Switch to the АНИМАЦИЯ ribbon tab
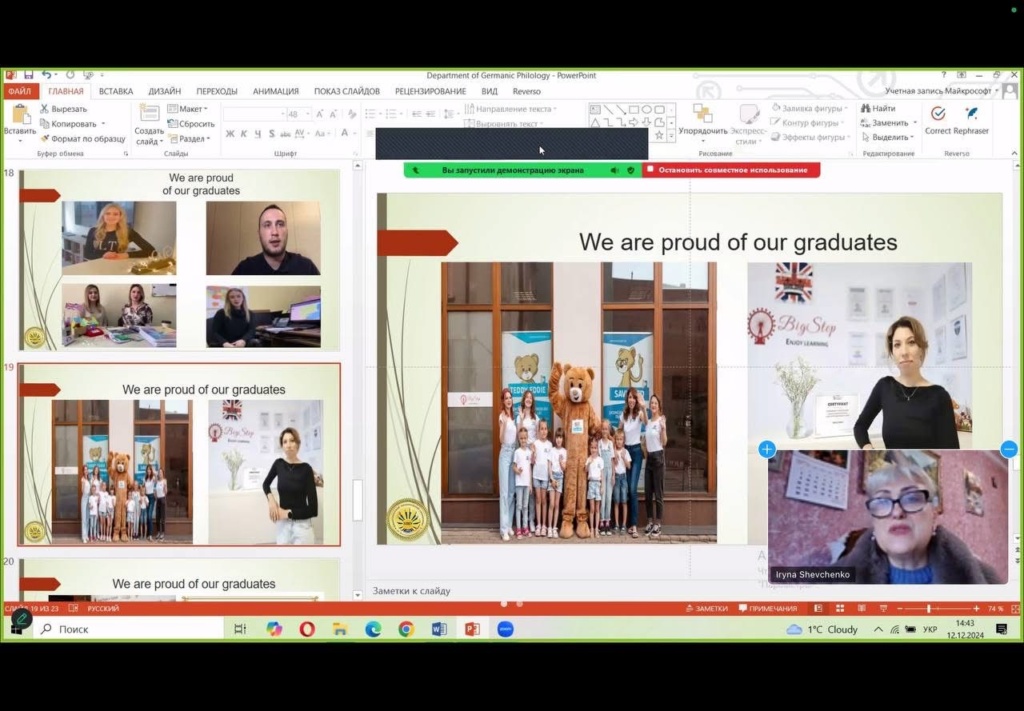 [x=276, y=91]
